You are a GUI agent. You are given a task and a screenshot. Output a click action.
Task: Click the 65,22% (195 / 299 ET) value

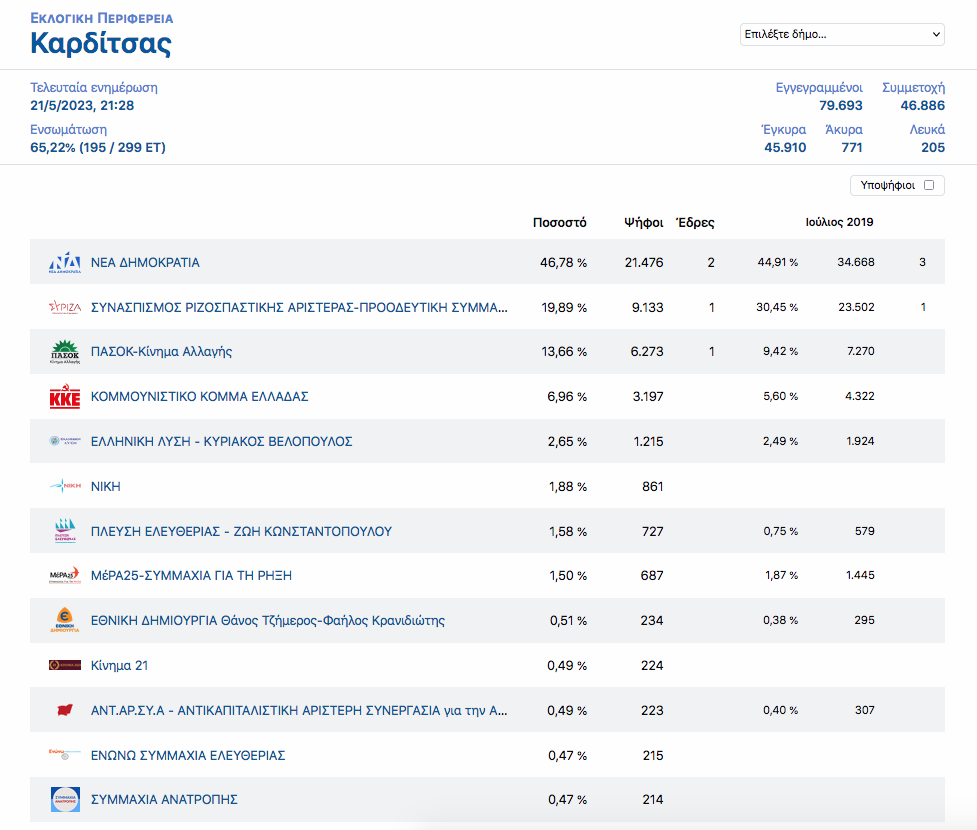98,148
